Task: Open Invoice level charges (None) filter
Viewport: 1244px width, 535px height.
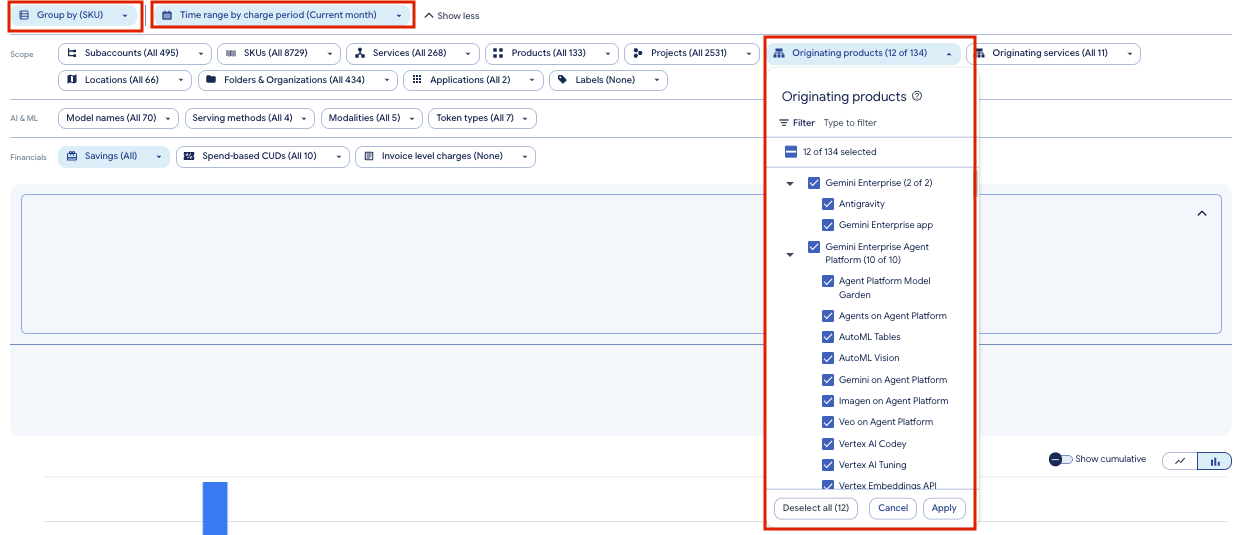Action: (445, 157)
